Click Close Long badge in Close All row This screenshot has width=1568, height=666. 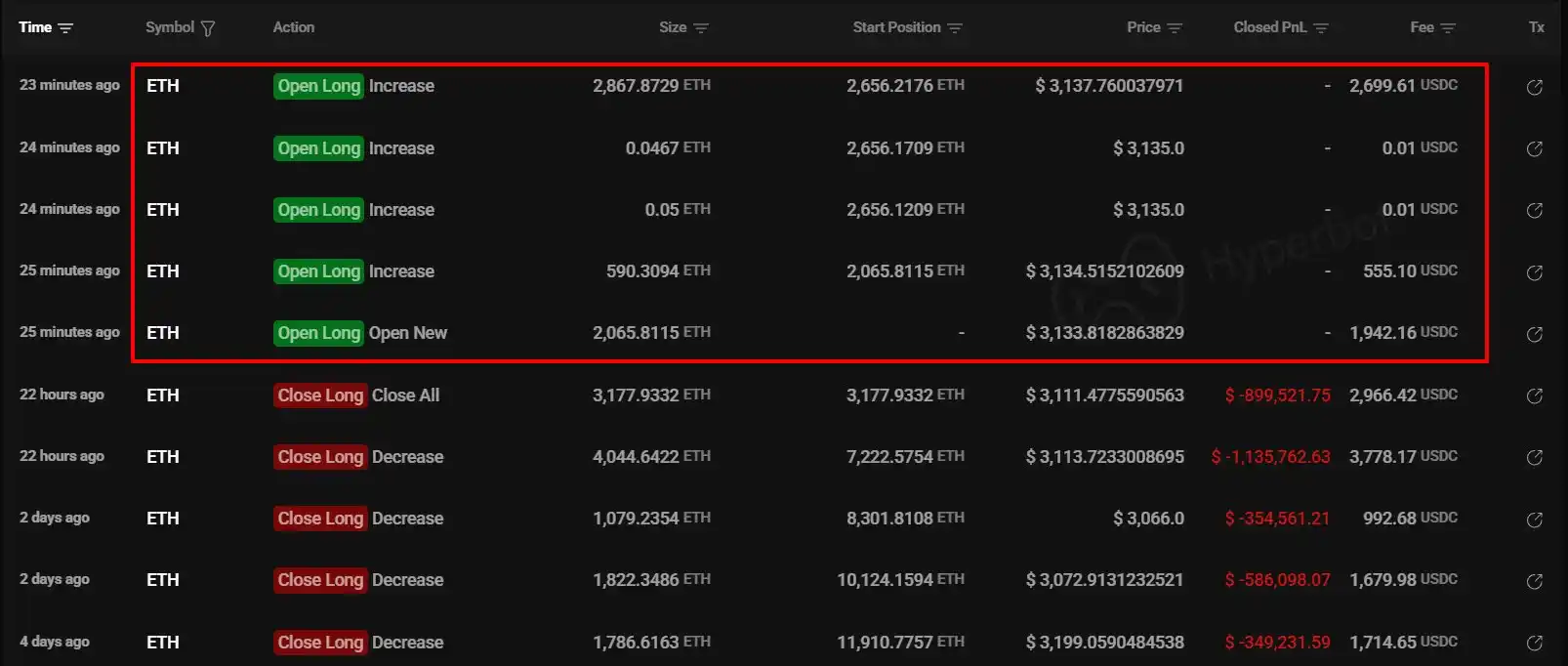[320, 395]
